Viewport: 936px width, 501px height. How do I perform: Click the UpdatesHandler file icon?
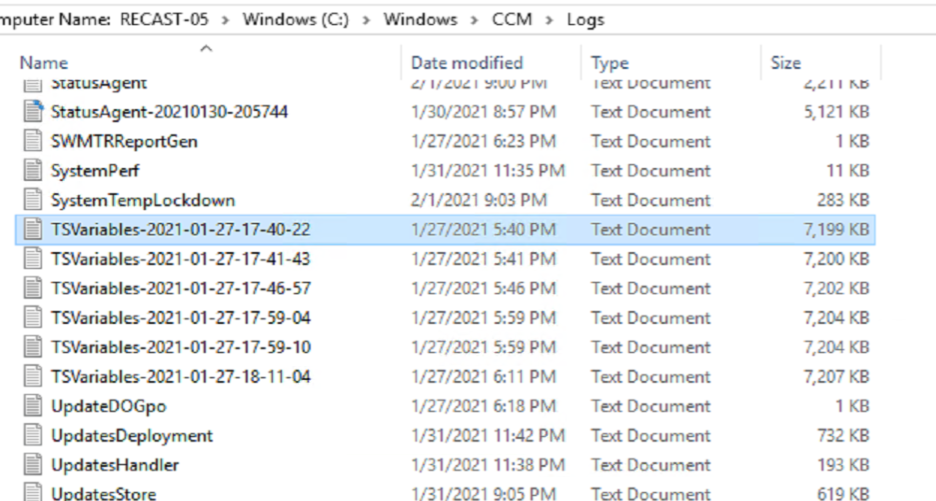pos(33,465)
